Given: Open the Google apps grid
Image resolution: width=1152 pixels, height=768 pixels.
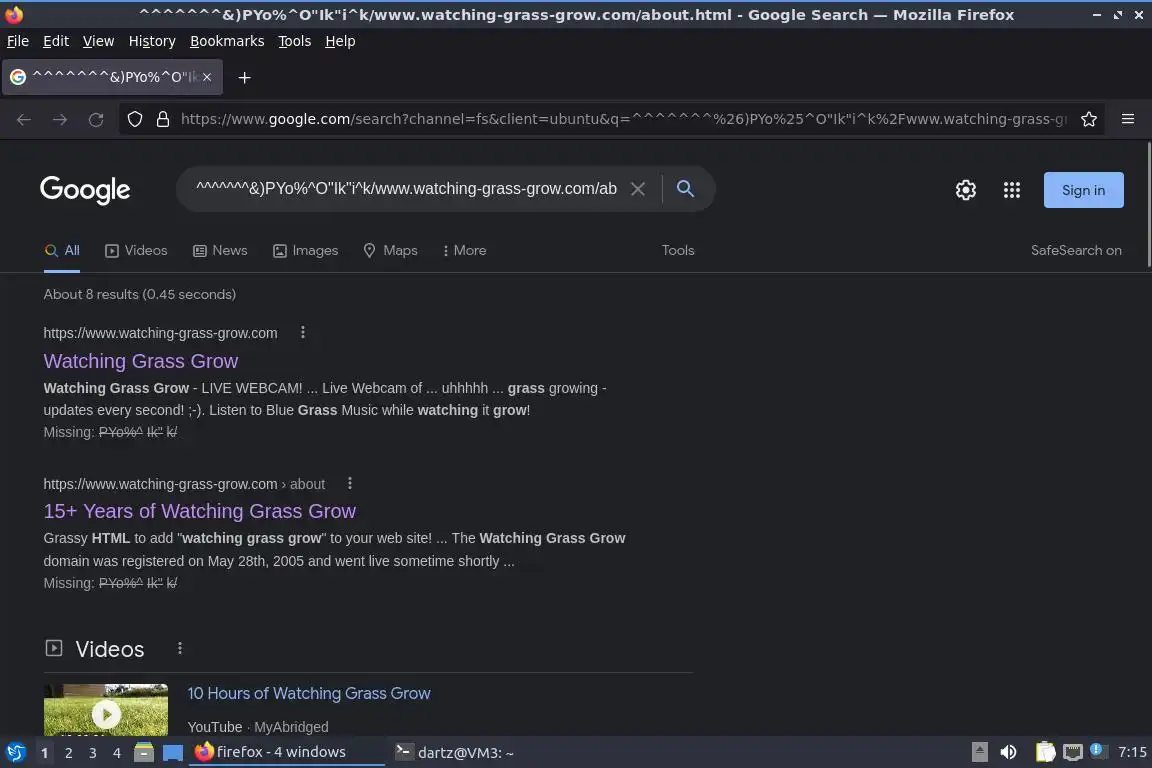Looking at the screenshot, I should [x=1012, y=190].
